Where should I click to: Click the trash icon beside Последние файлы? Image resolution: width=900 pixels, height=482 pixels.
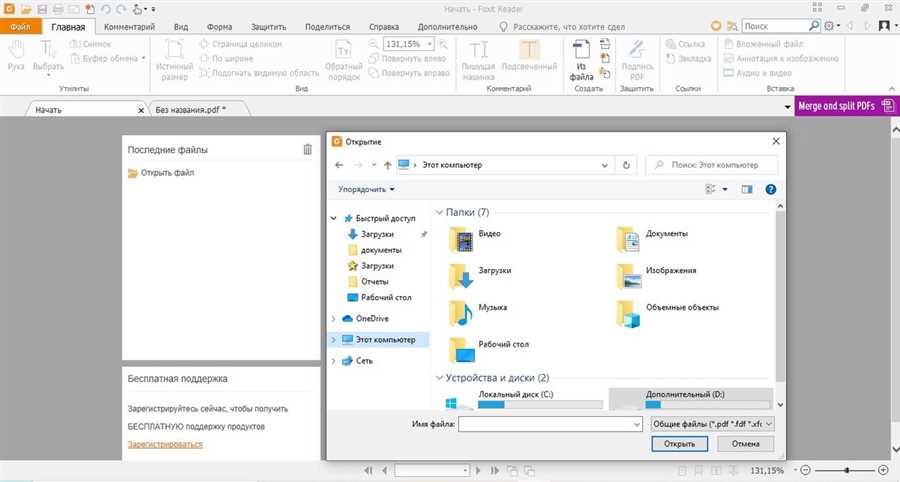(308, 149)
